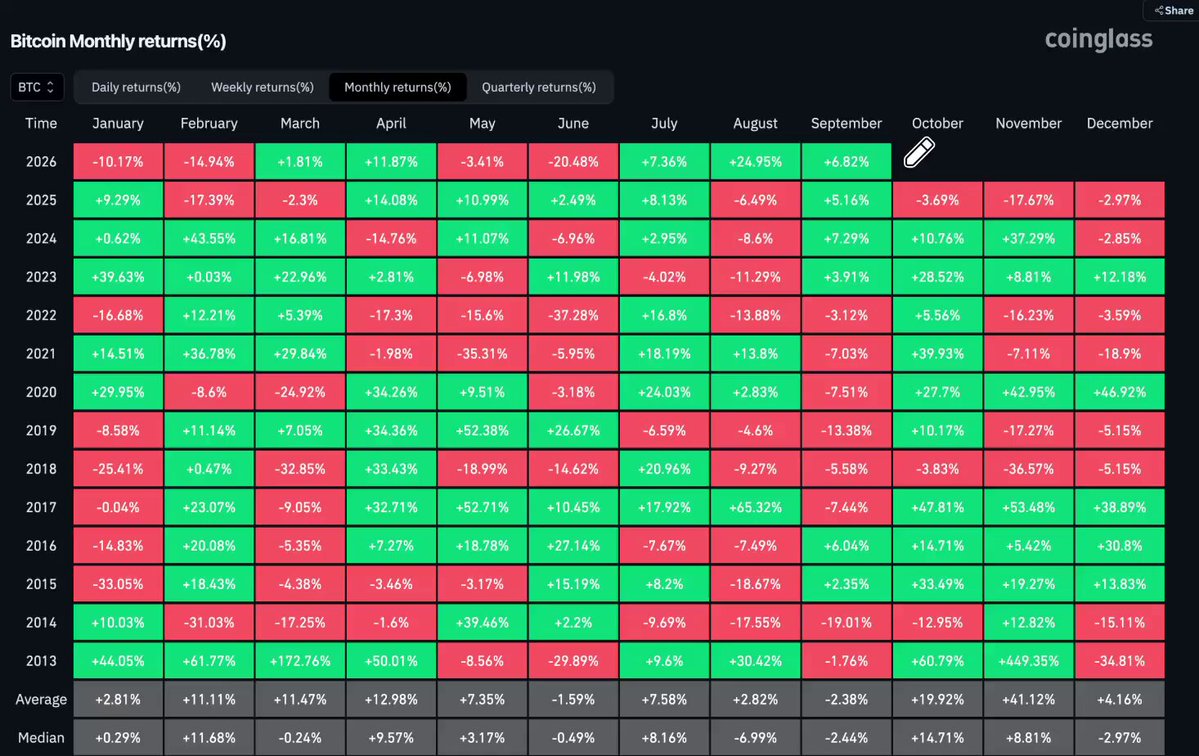Click the November 2013 +449.35% cell
Screen dimensions: 1199x756
tap(1028, 661)
